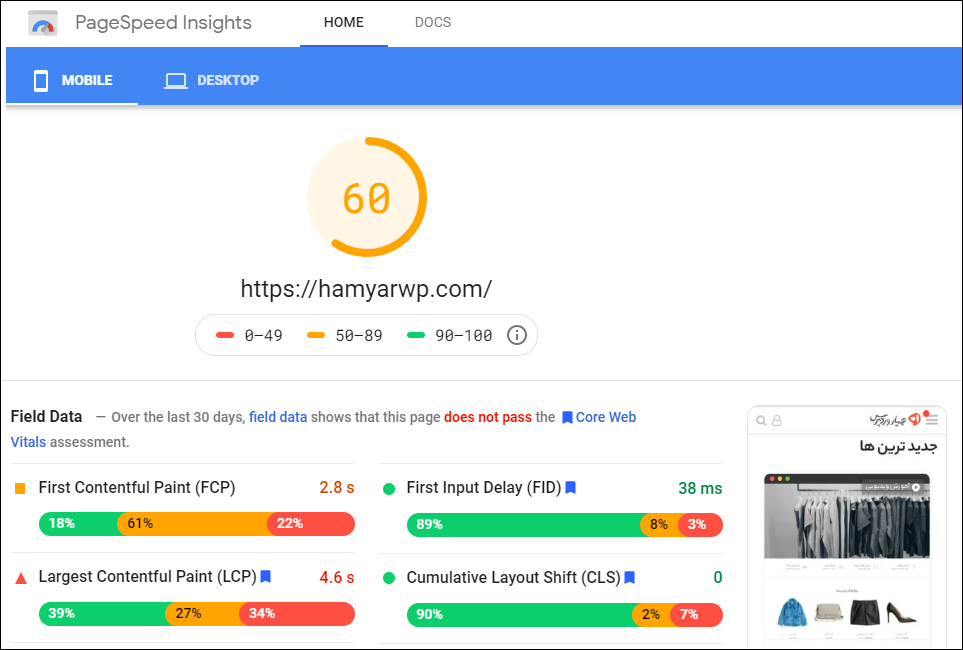
Task: Click the 90% green segment of CLS bar
Action: (520, 614)
